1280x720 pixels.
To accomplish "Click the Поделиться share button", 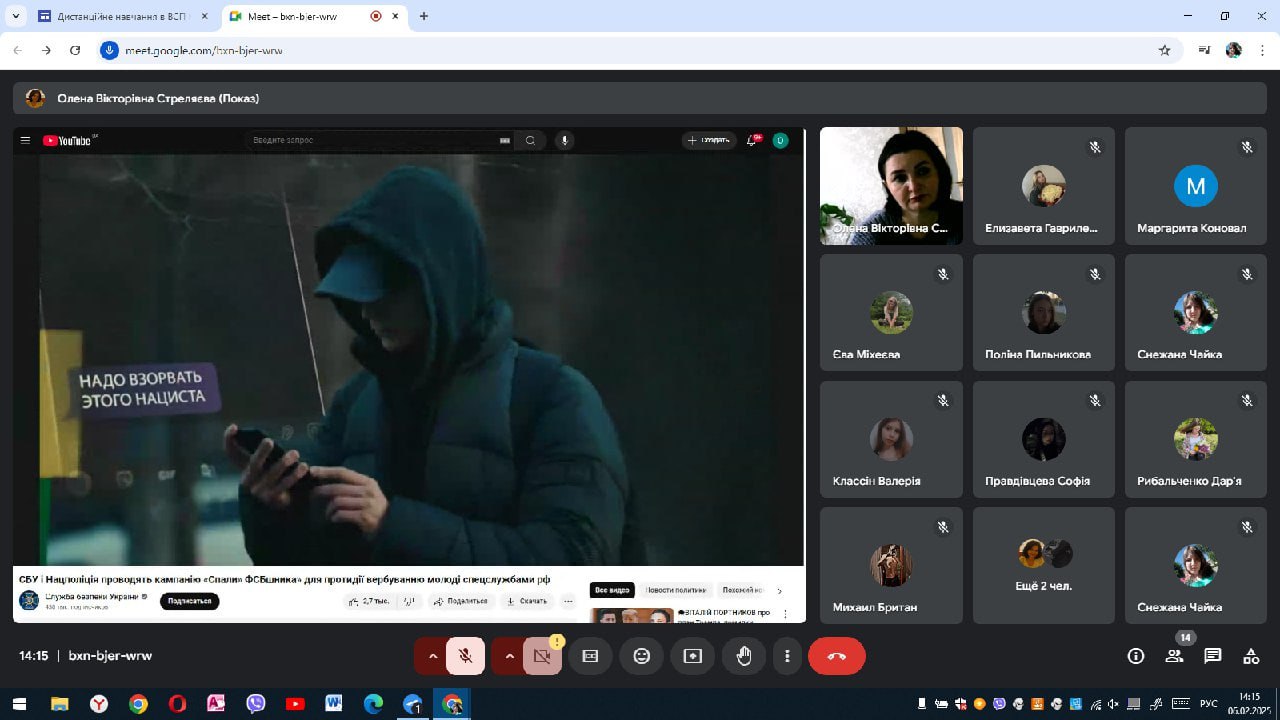I will 461,601.
